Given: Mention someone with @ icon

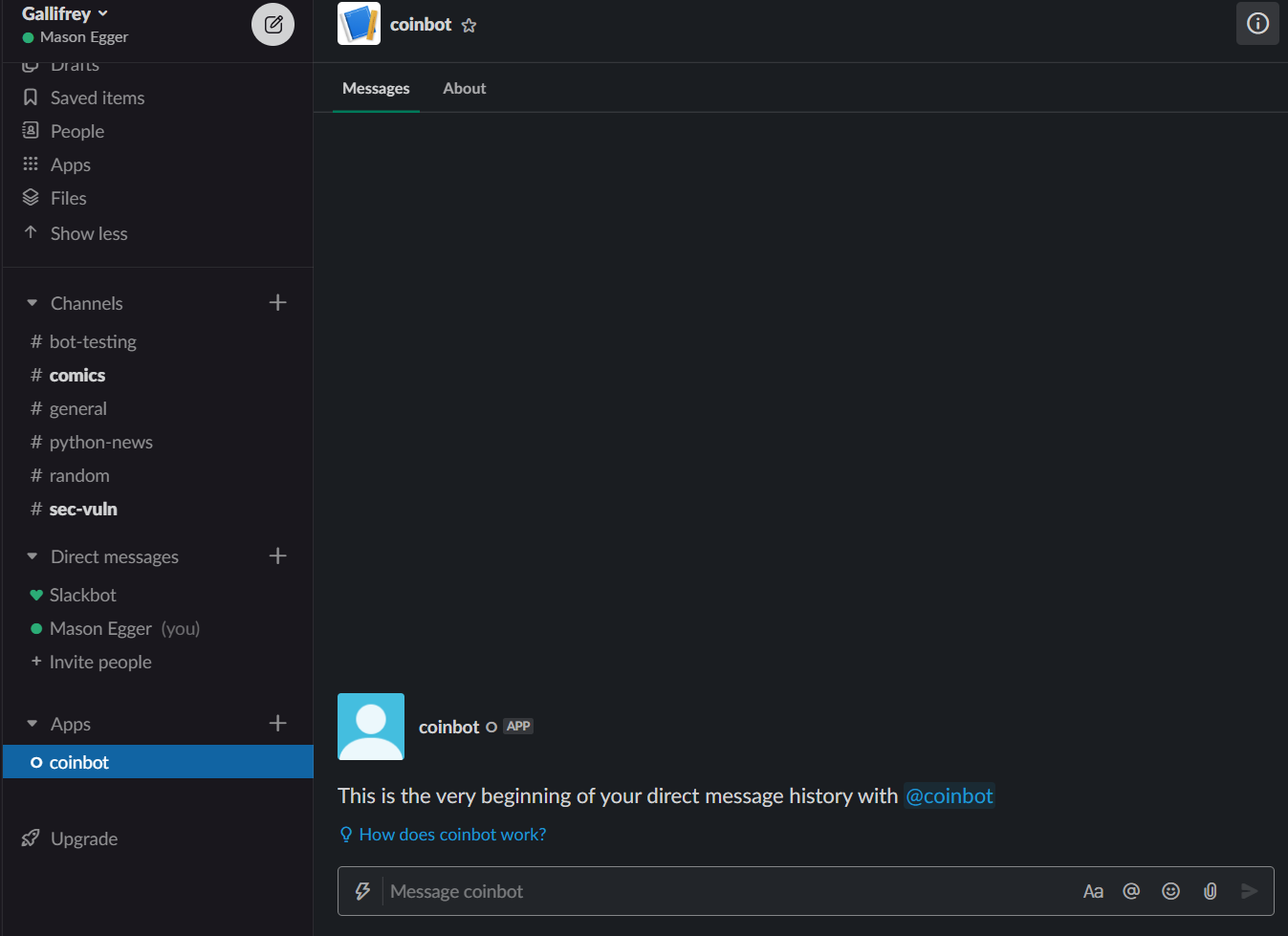Looking at the screenshot, I should tap(1131, 891).
